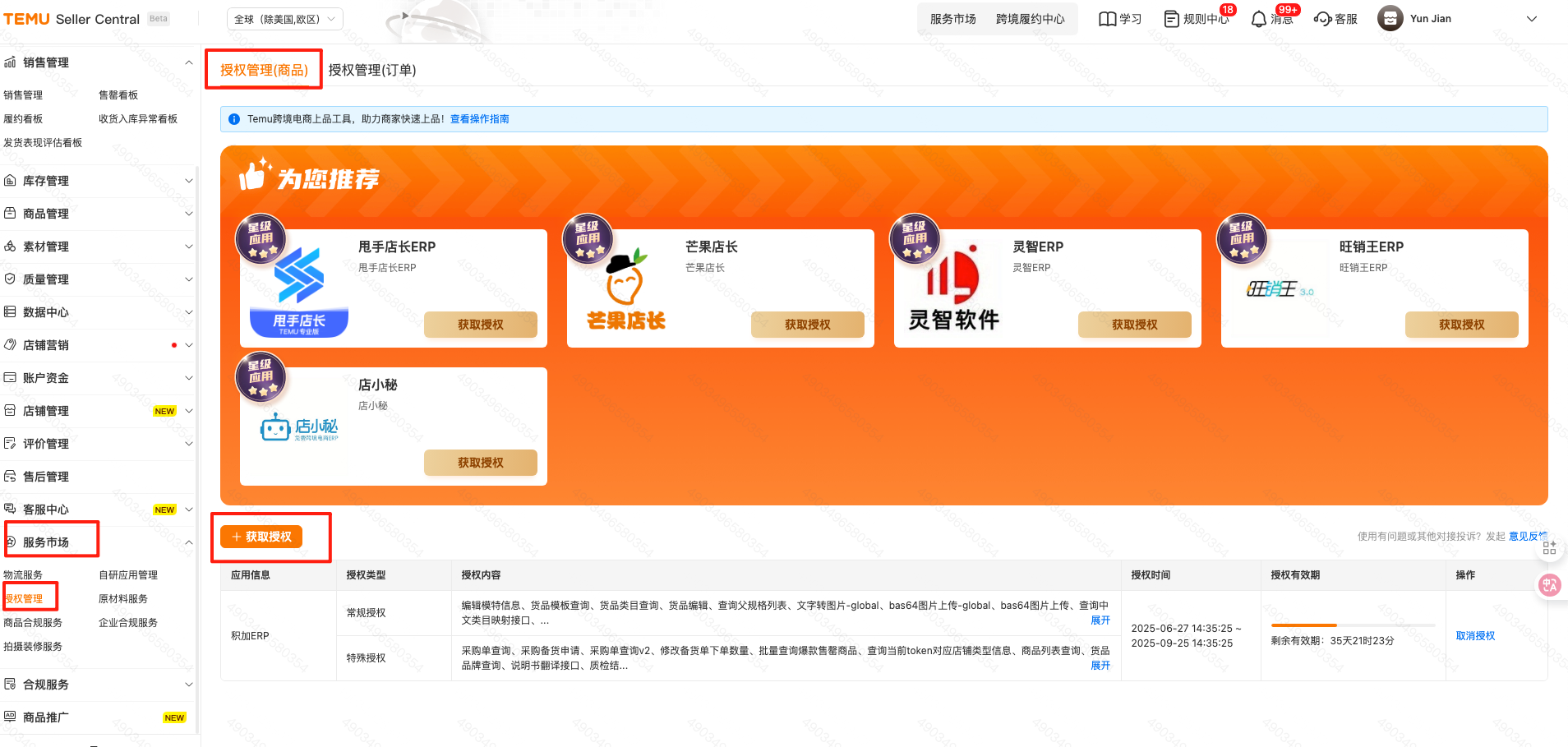This screenshot has width=1568, height=747.
Task: Expand the 数据中心 section chevron
Action: point(189,312)
